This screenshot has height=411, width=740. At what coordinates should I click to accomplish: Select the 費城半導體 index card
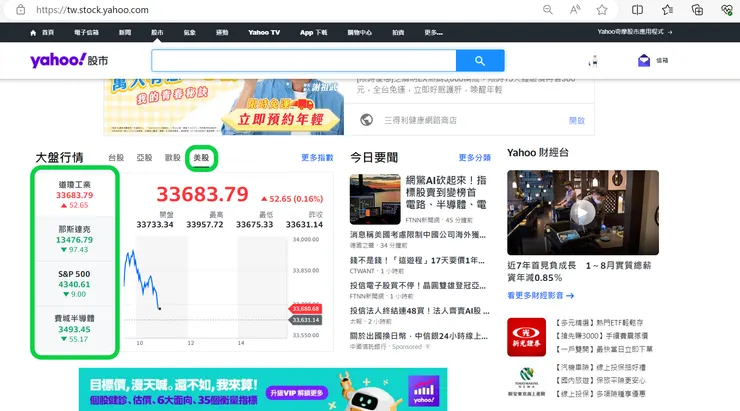coord(75,328)
